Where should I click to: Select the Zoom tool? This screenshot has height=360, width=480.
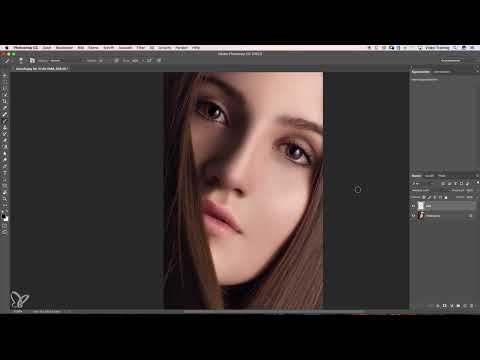(5, 199)
